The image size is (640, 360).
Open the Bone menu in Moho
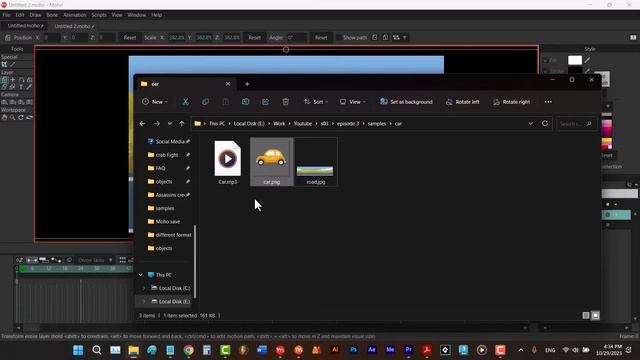click(x=52, y=15)
